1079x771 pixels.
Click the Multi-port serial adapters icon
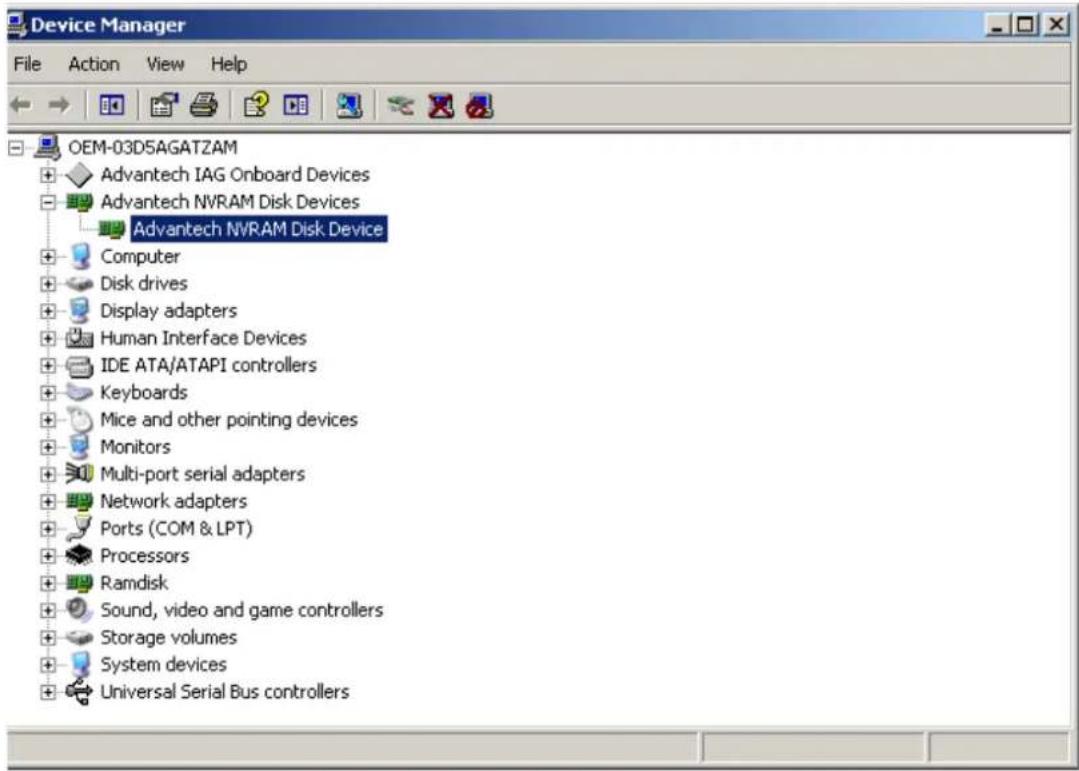(79, 474)
